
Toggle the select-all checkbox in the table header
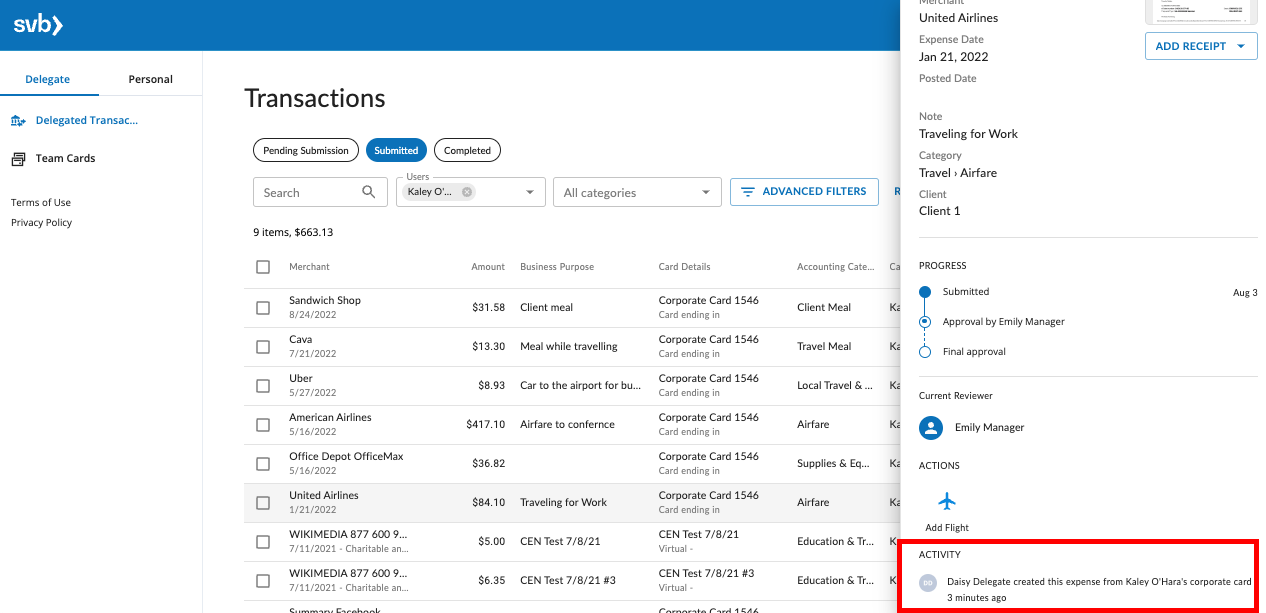(x=263, y=267)
